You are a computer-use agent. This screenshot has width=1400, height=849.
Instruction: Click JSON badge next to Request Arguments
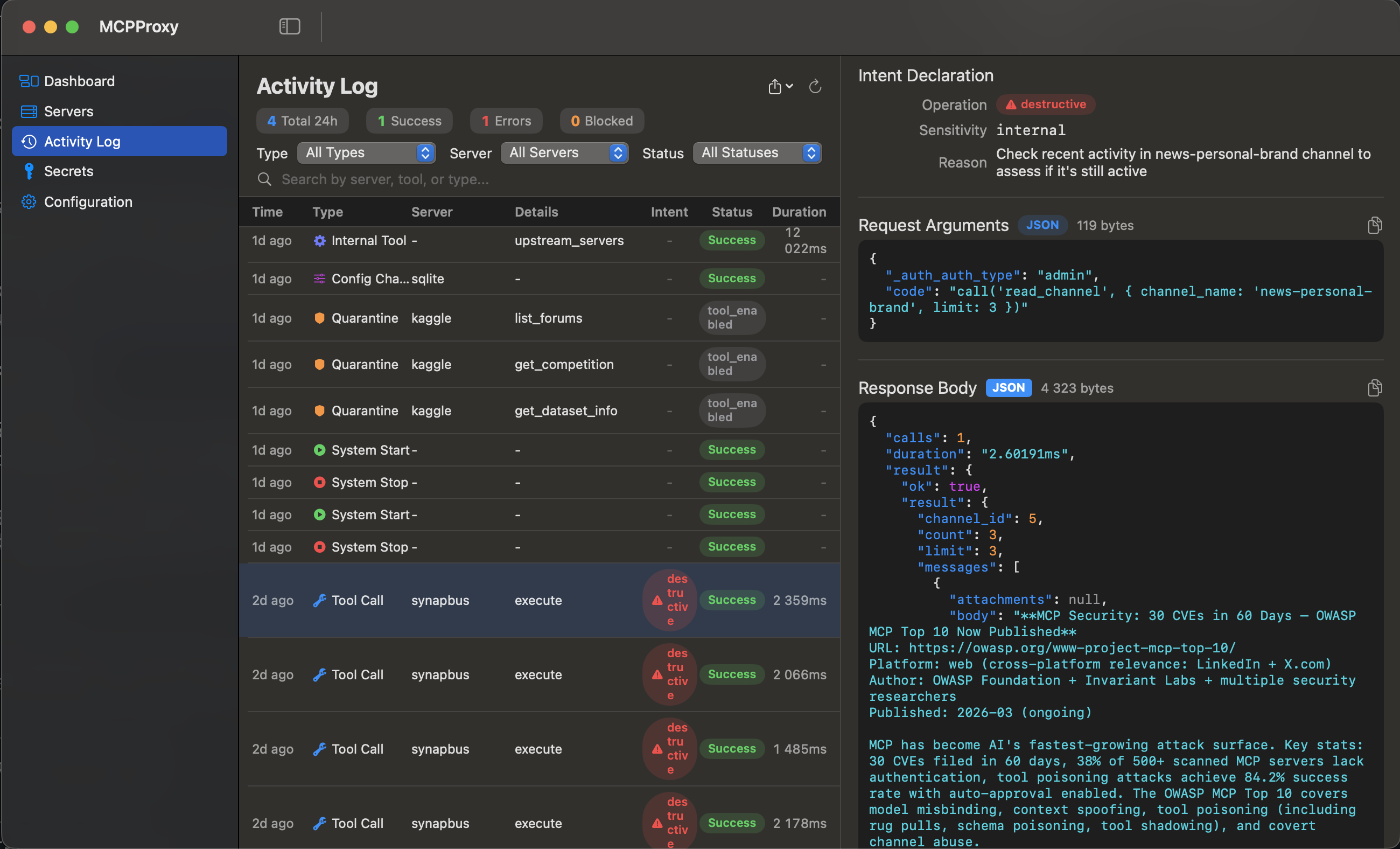pyautogui.click(x=1042, y=226)
